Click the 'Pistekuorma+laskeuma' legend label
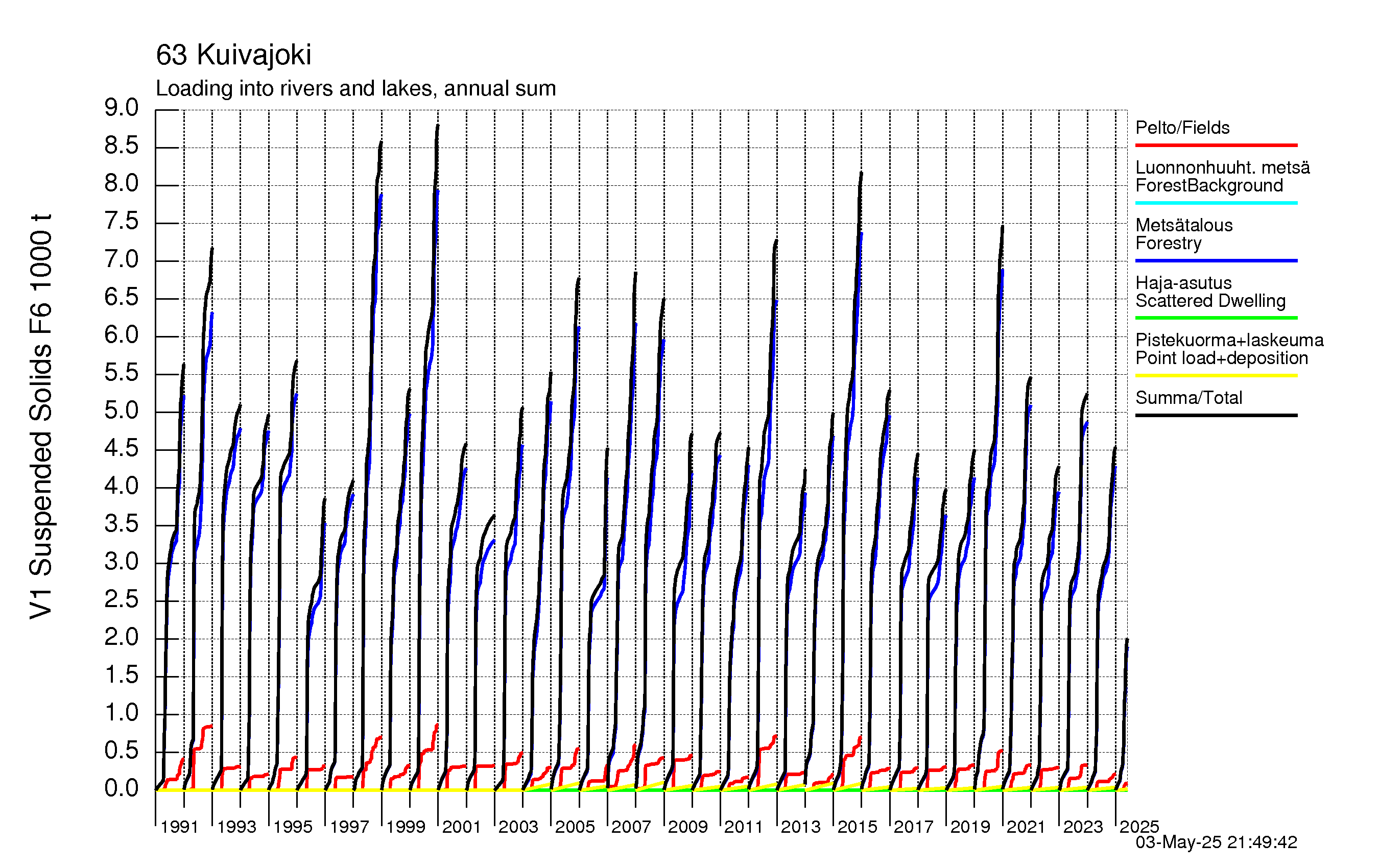This screenshot has width=1379, height=868. [1229, 340]
